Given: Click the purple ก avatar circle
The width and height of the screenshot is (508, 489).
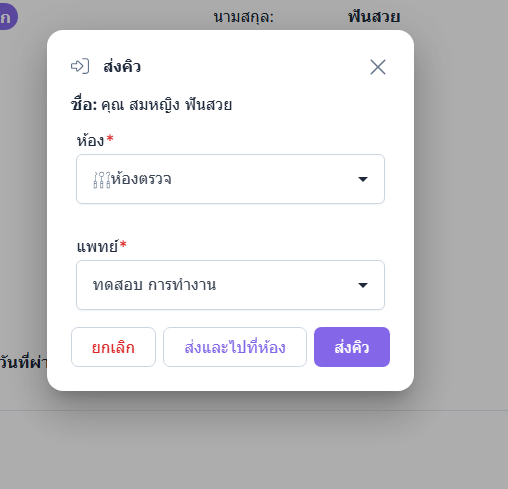Looking at the screenshot, I should (x=7, y=17).
